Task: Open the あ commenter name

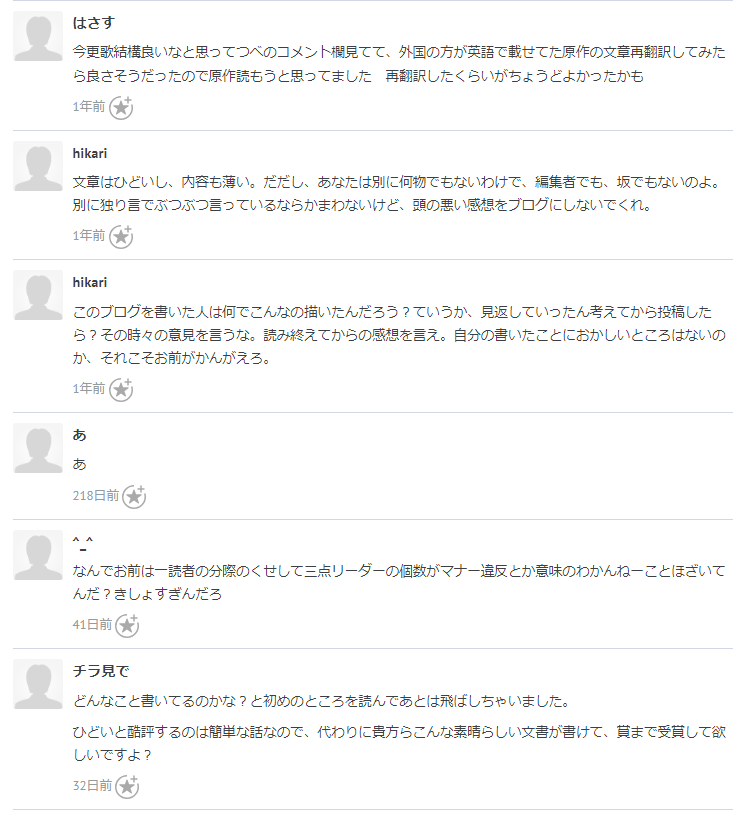Action: tap(80, 435)
